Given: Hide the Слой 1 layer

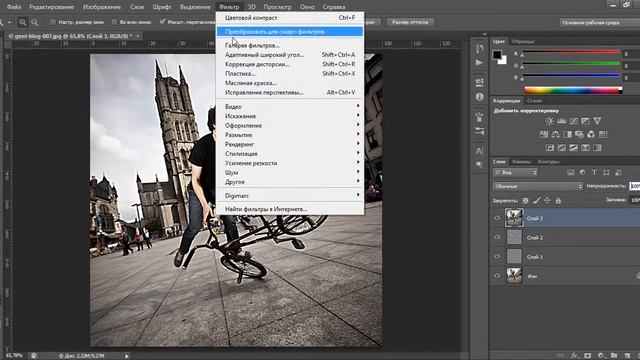Looking at the screenshot, I should point(497,256).
